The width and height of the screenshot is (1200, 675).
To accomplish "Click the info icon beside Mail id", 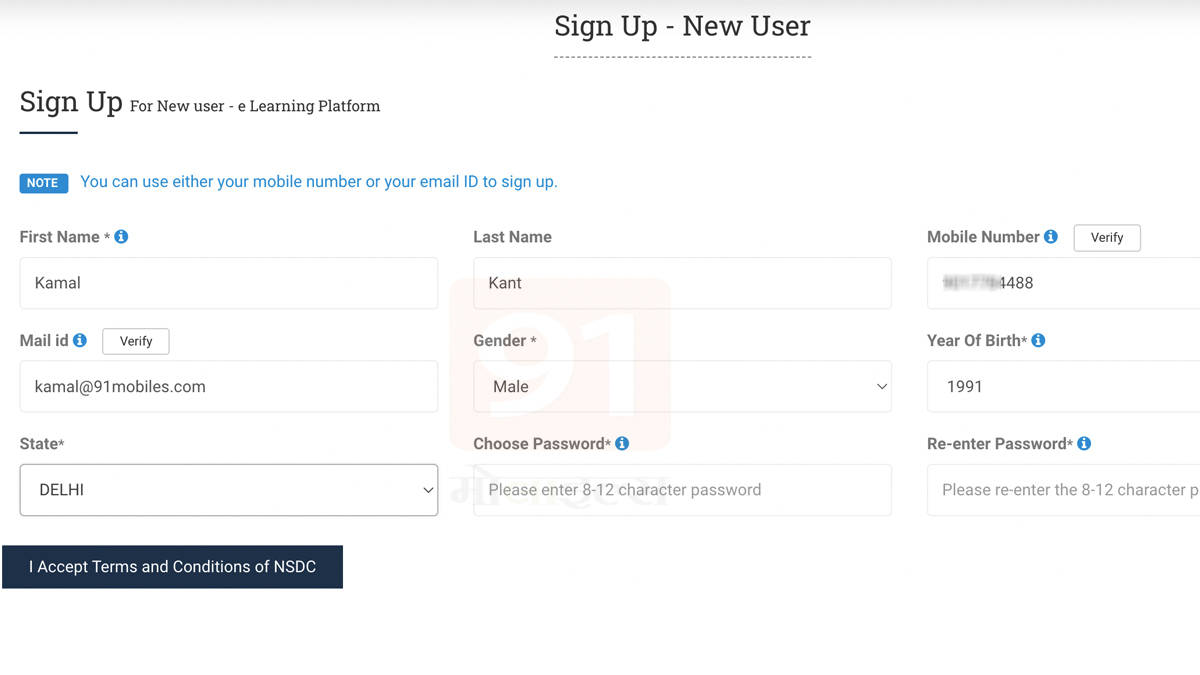I will click(x=80, y=340).
